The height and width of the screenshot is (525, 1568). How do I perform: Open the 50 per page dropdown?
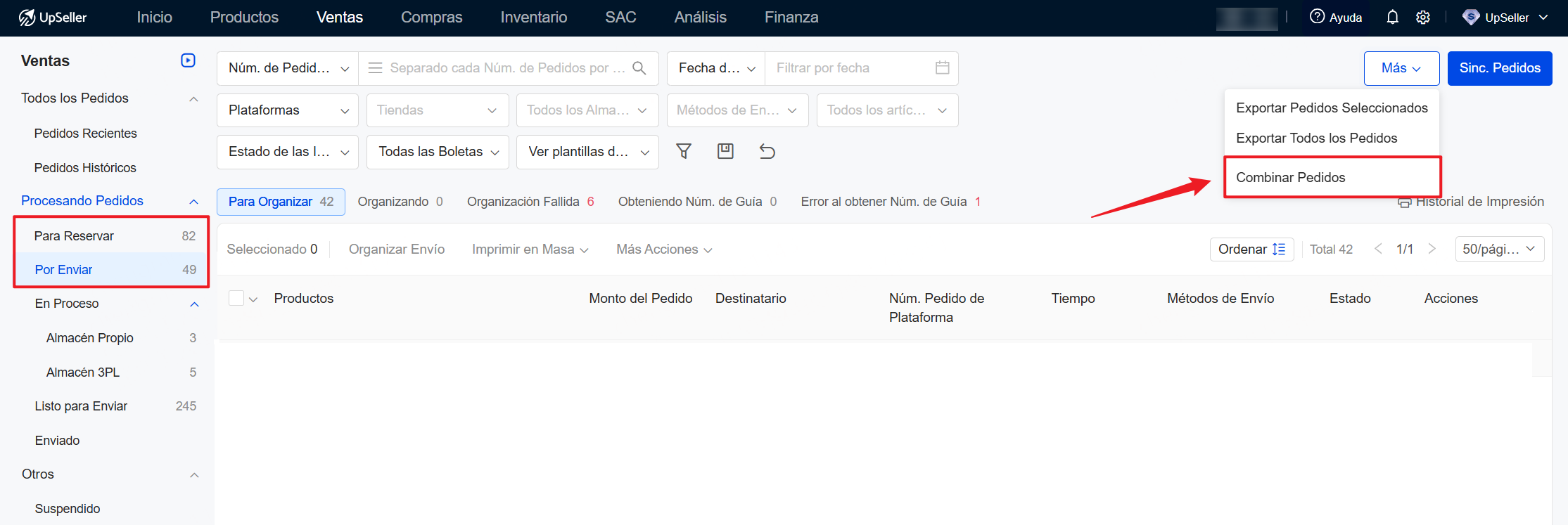point(1499,249)
